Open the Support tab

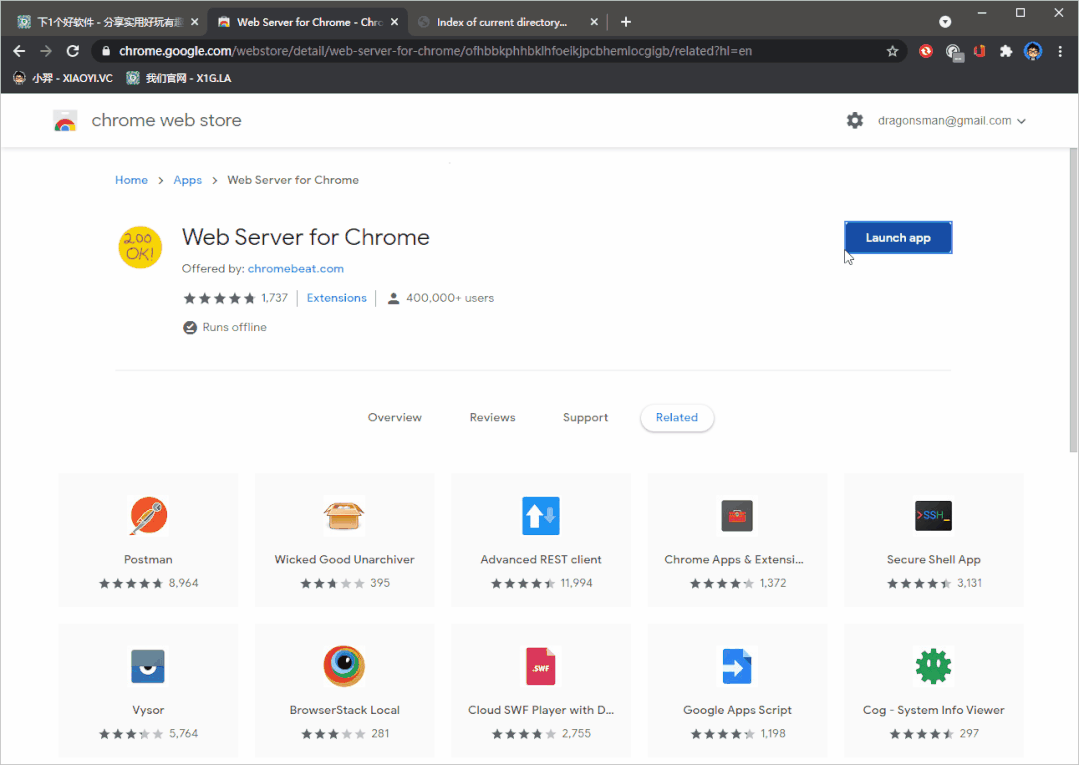click(x=585, y=418)
